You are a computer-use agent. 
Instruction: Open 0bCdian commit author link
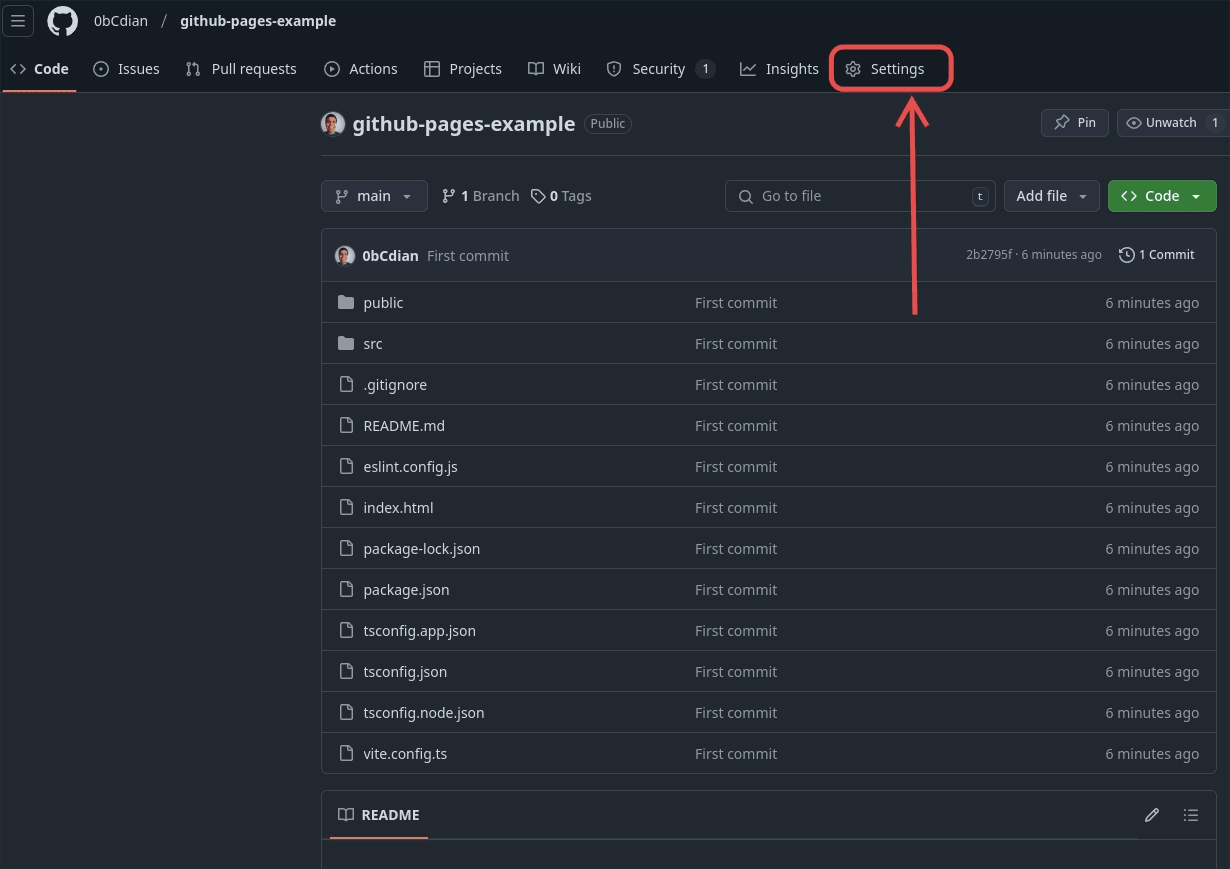tap(390, 256)
